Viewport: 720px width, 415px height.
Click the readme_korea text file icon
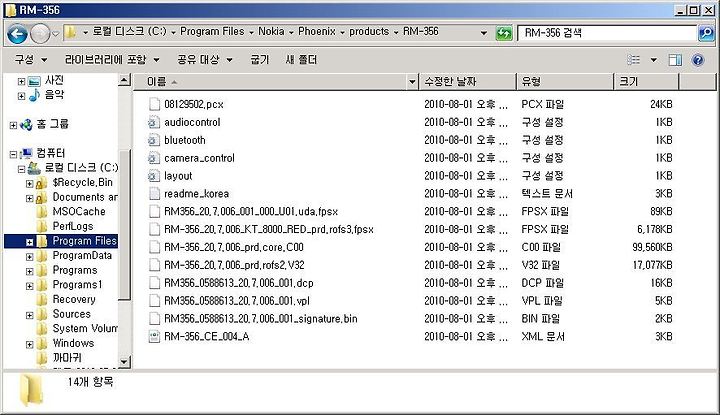click(x=154, y=194)
